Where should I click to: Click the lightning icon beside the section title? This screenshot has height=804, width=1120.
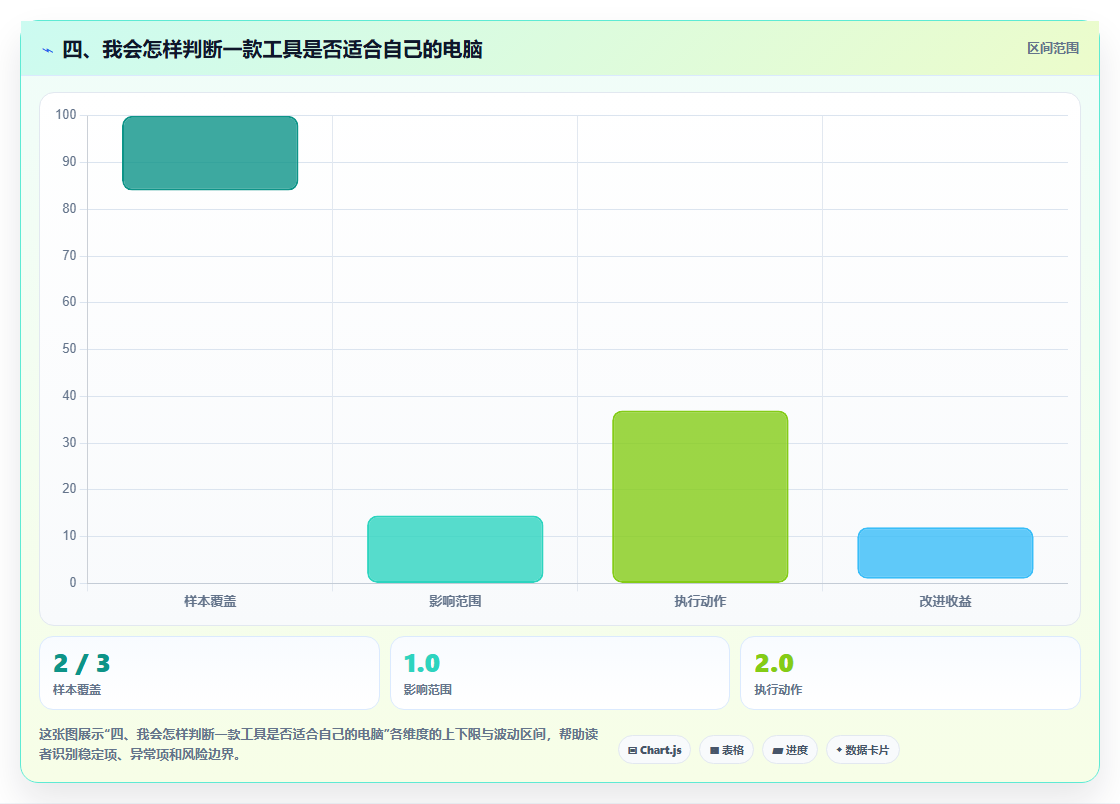click(48, 50)
